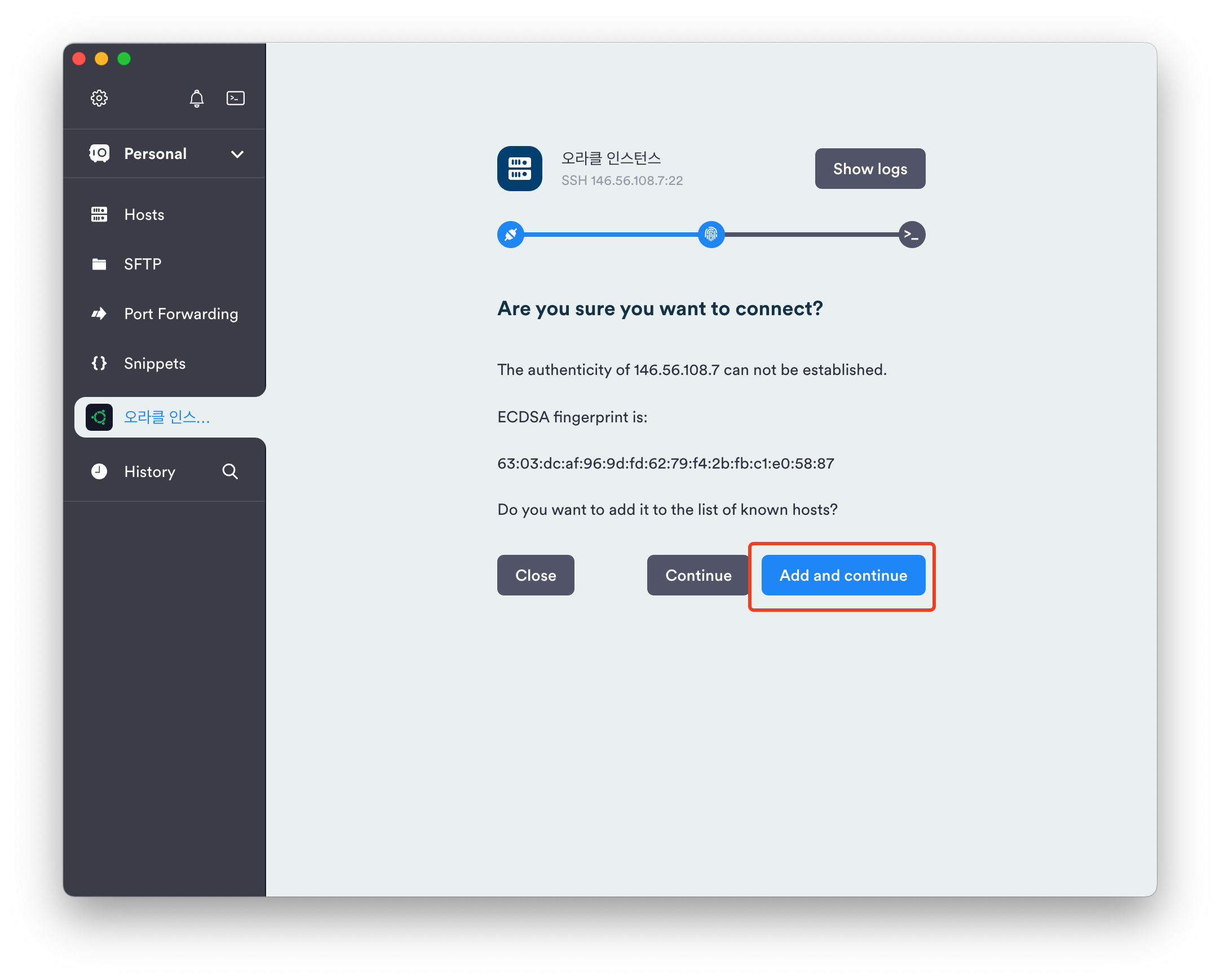Click the host server icon beside 오라클 인스턴스
The height and width of the screenshot is (980, 1220).
519,169
